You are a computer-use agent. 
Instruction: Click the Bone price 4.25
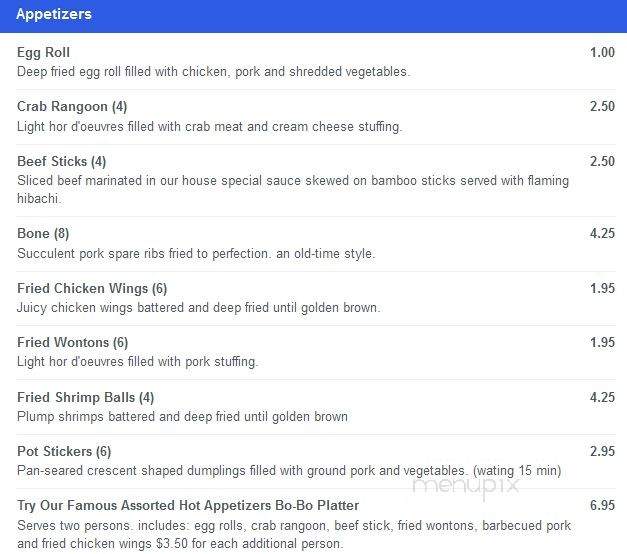(602, 234)
